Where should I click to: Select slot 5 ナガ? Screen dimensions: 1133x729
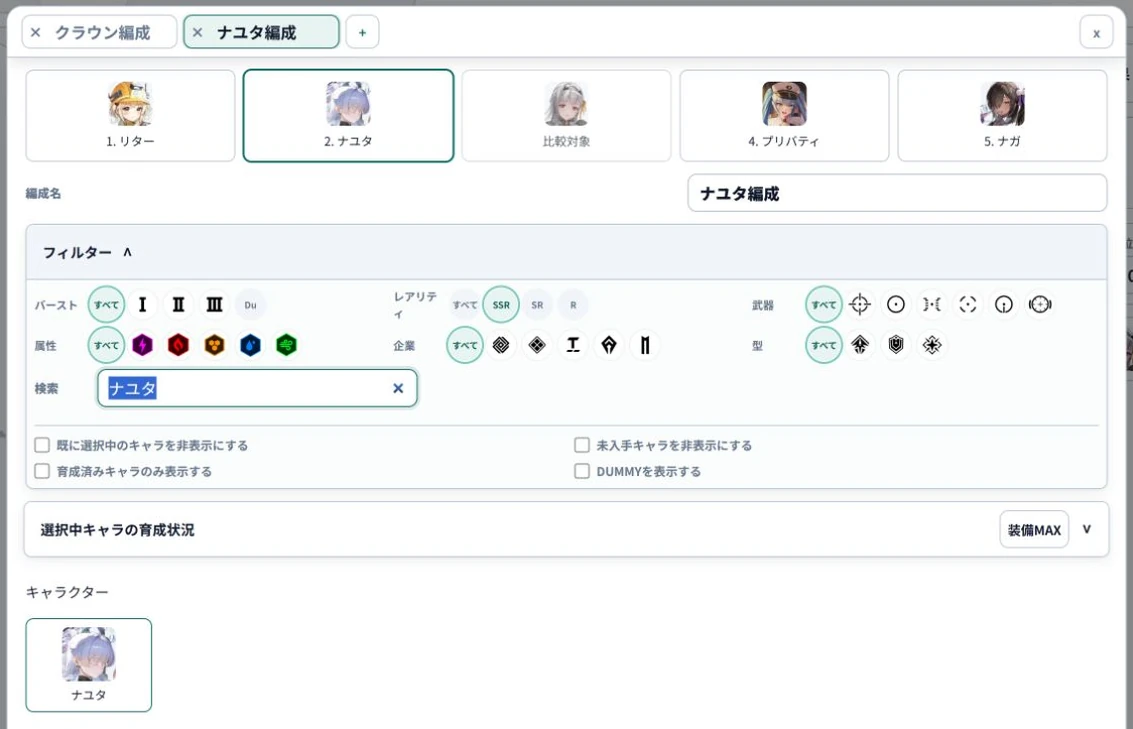(x=1002, y=116)
